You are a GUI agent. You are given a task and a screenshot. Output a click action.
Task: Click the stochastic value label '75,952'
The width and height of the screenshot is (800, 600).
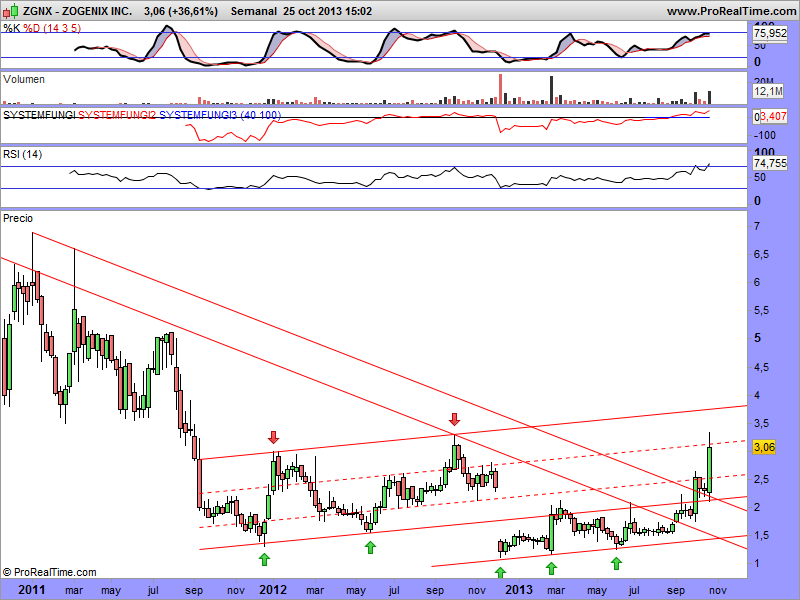(770, 33)
